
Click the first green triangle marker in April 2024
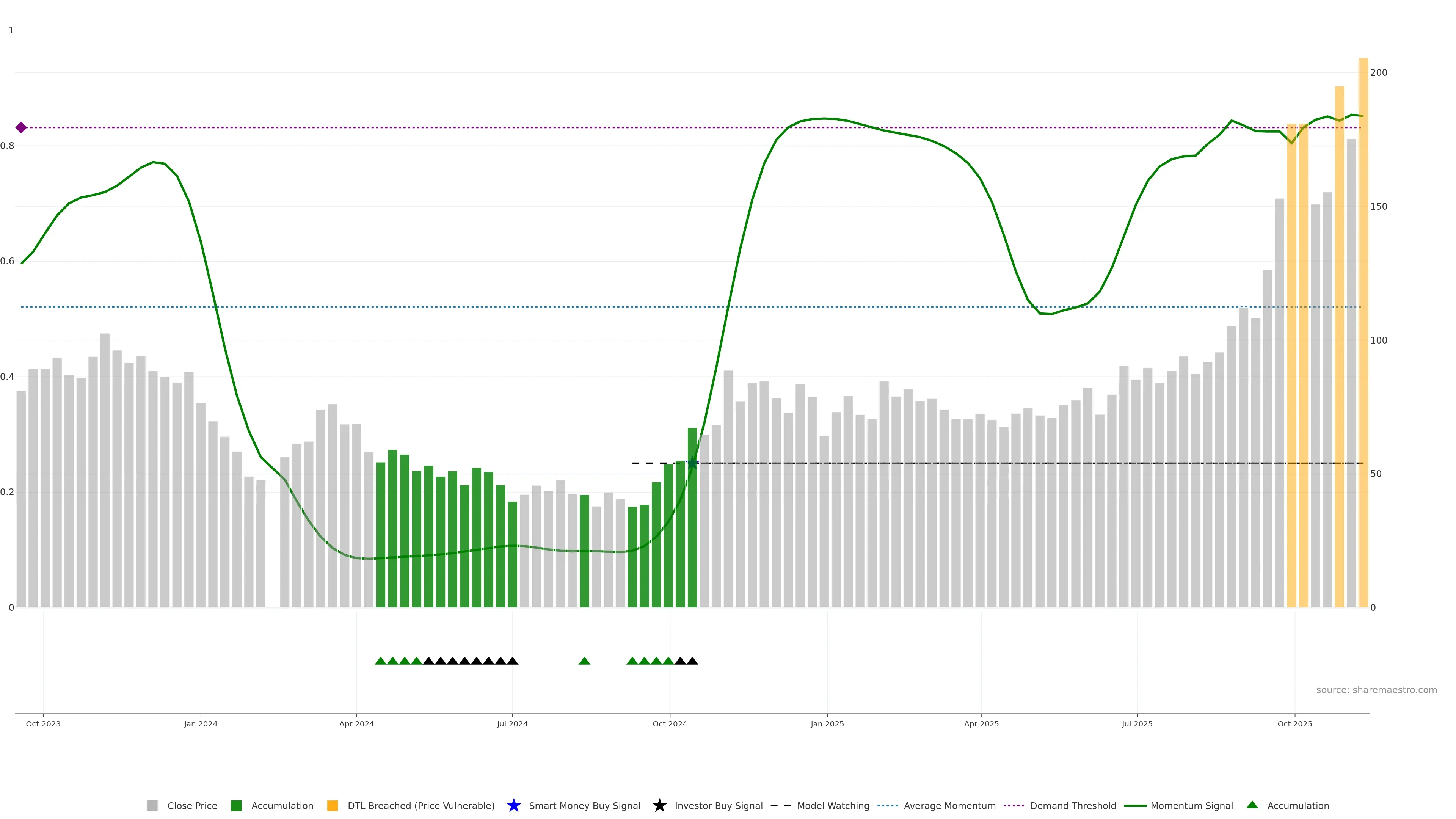[x=380, y=661]
